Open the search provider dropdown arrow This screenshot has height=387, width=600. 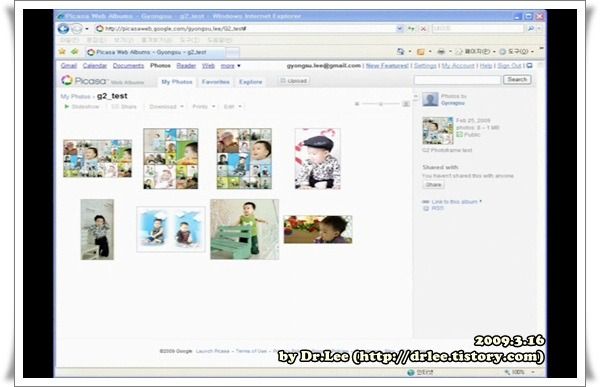[x=539, y=29]
